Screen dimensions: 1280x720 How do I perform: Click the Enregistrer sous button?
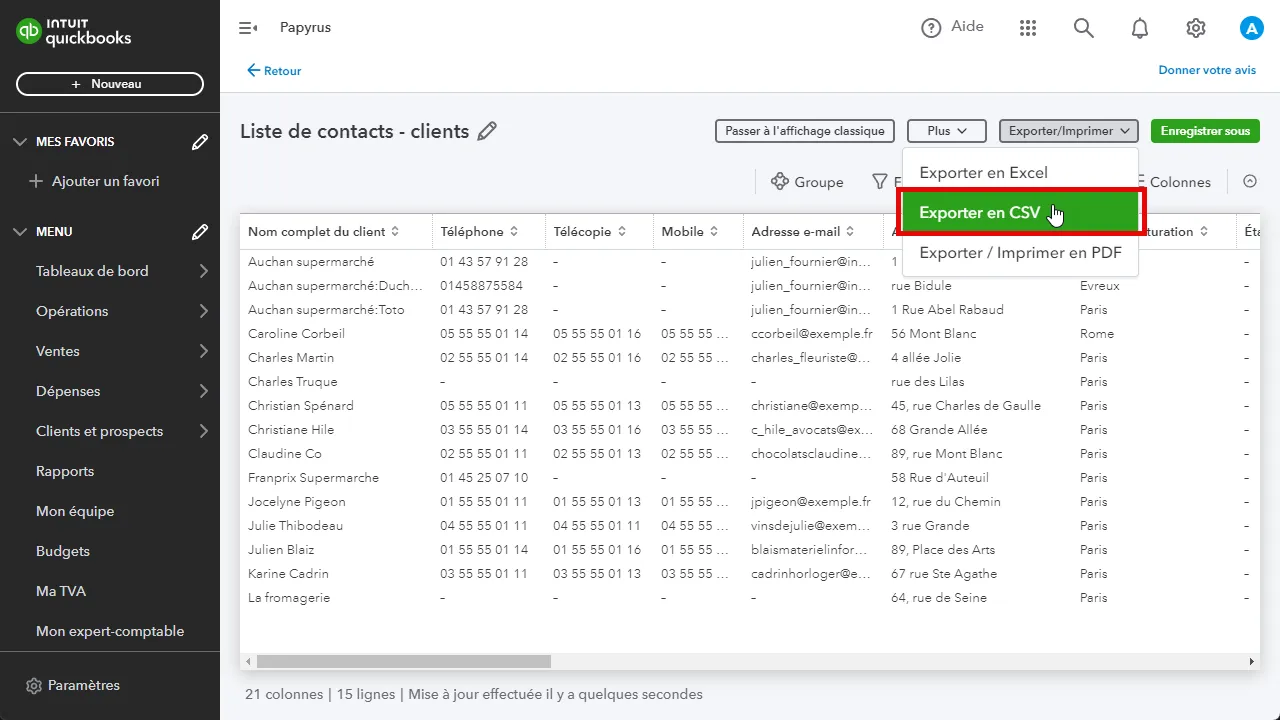tap(1205, 131)
